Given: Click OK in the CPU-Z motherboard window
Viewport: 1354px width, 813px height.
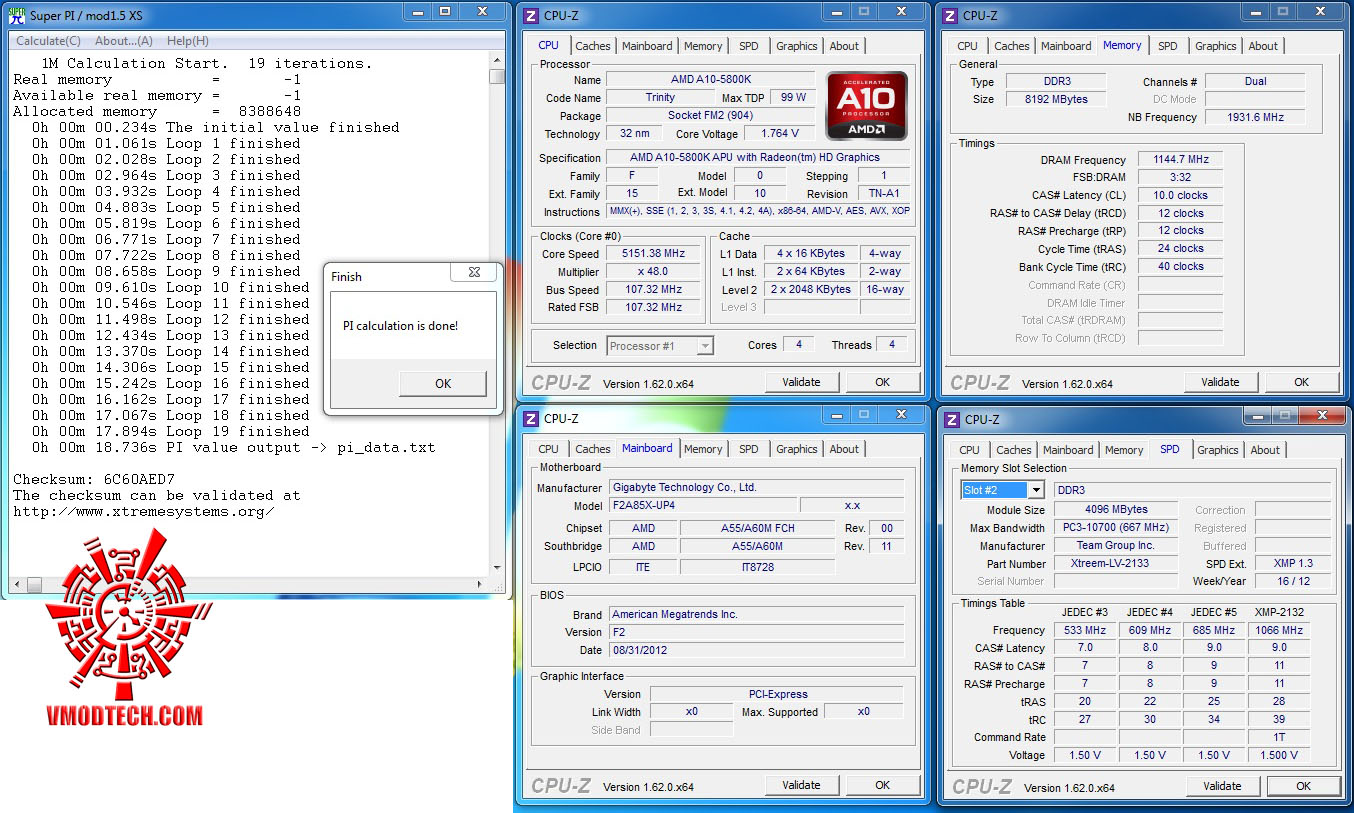Looking at the screenshot, I should 882,785.
